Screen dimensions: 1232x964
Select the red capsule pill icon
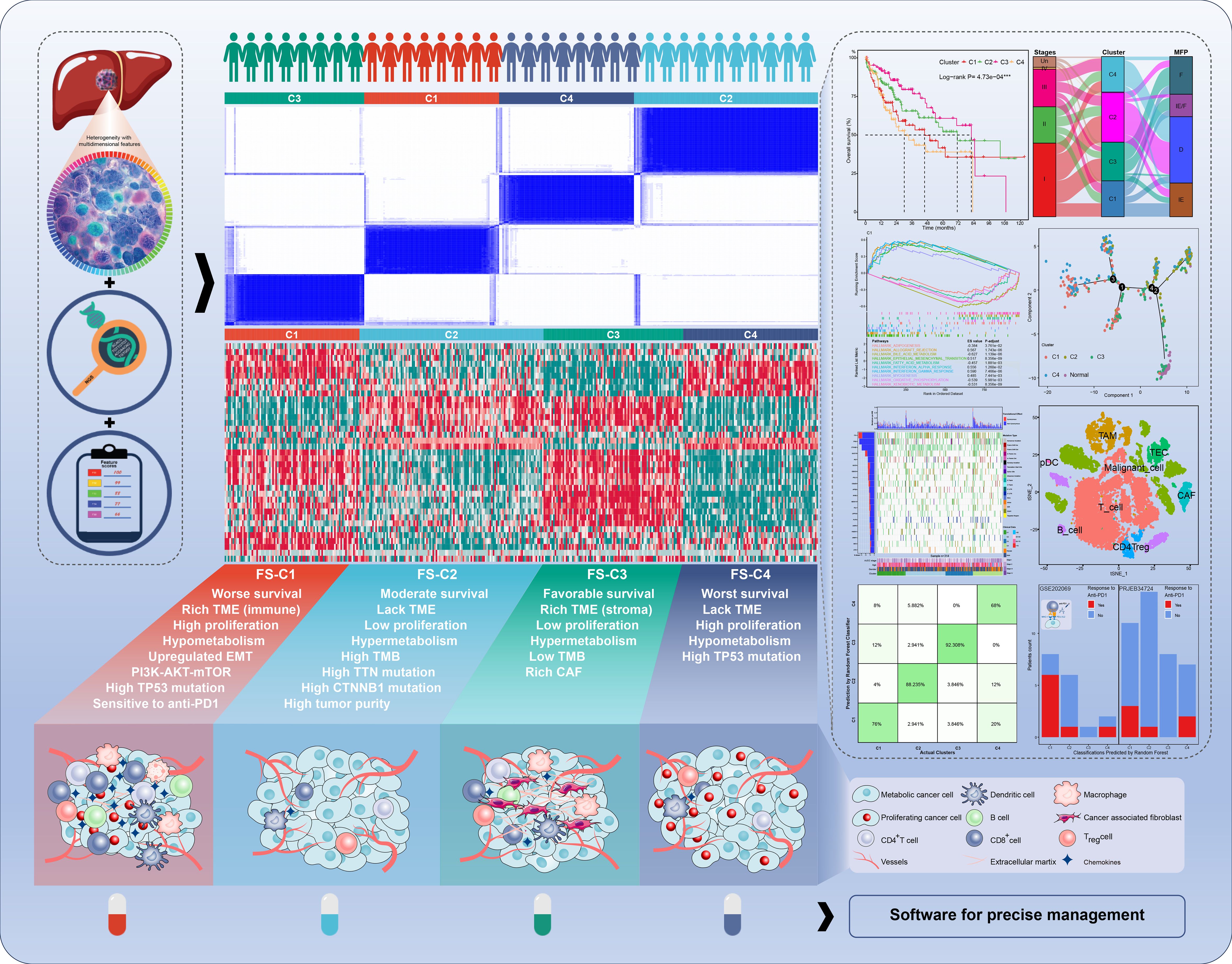pos(117,914)
